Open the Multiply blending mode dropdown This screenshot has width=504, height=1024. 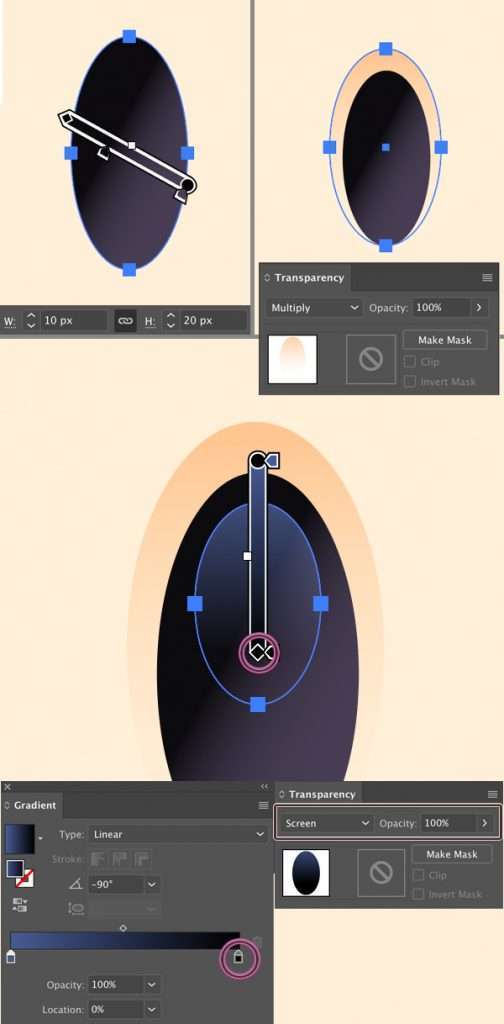[315, 308]
